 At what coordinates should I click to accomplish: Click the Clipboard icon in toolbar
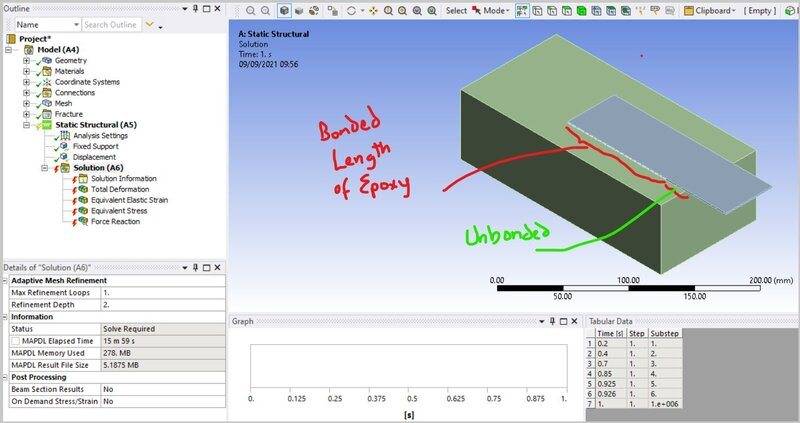(689, 10)
